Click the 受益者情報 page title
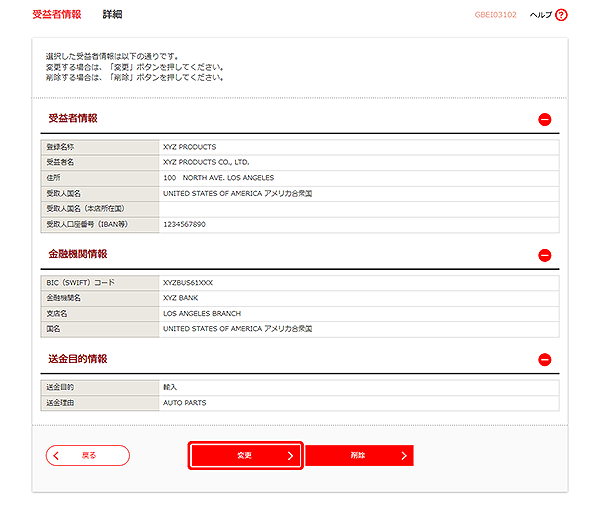Image resolution: width=600 pixels, height=508 pixels. pos(57,15)
